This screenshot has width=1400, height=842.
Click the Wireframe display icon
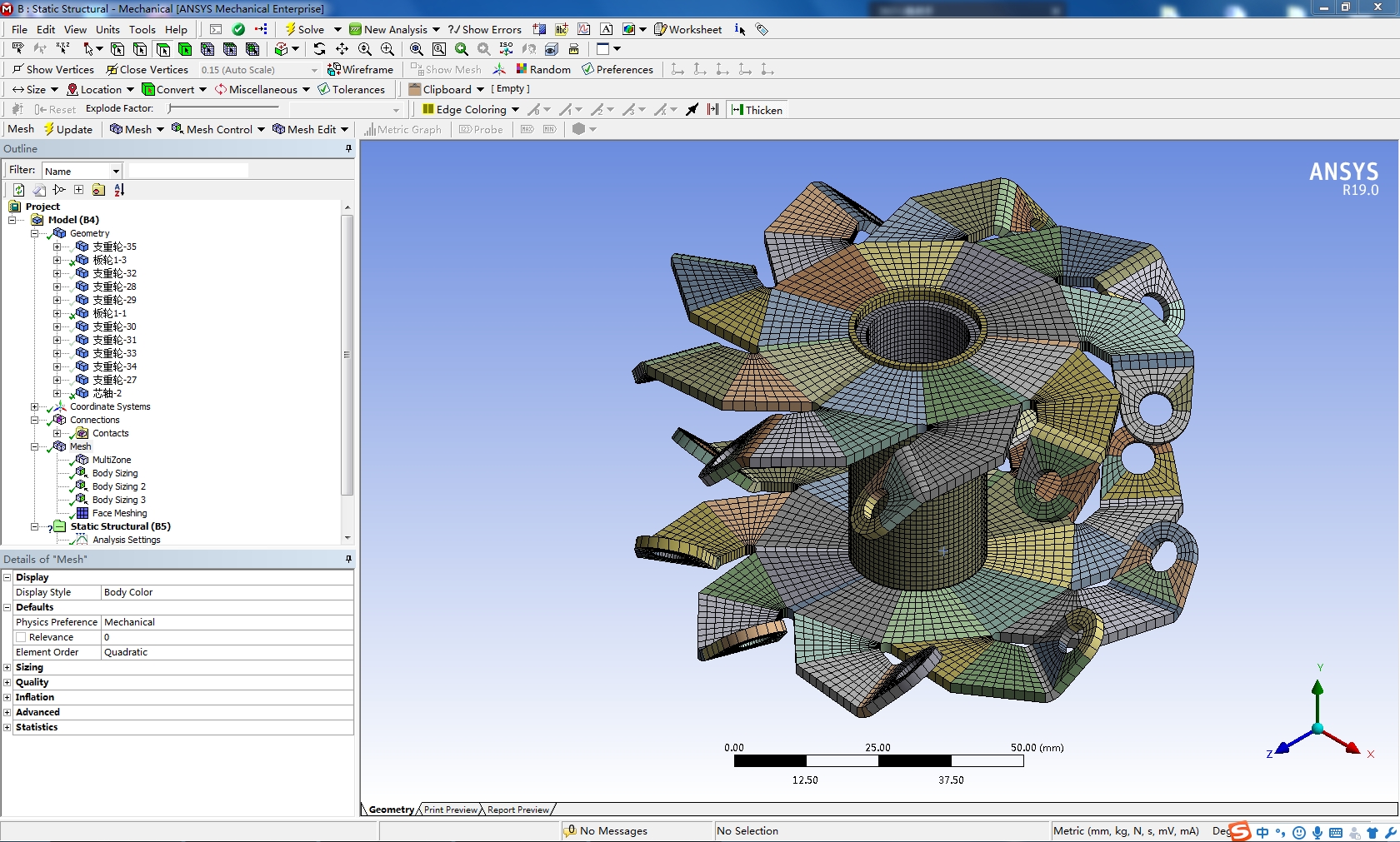click(360, 69)
